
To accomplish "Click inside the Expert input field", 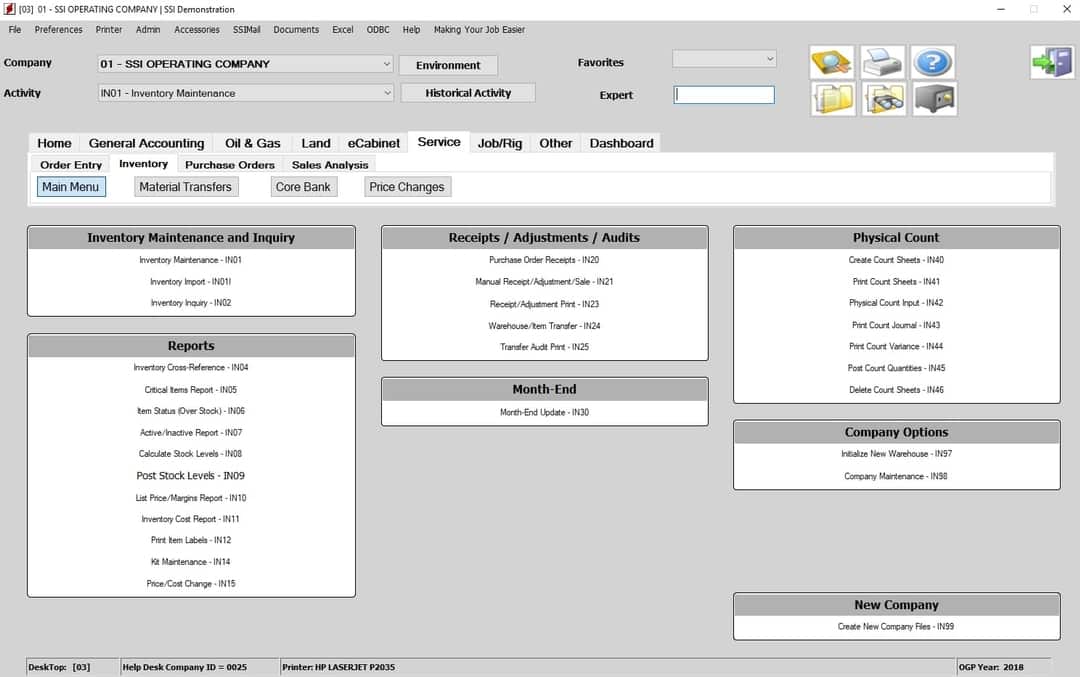I will point(724,94).
